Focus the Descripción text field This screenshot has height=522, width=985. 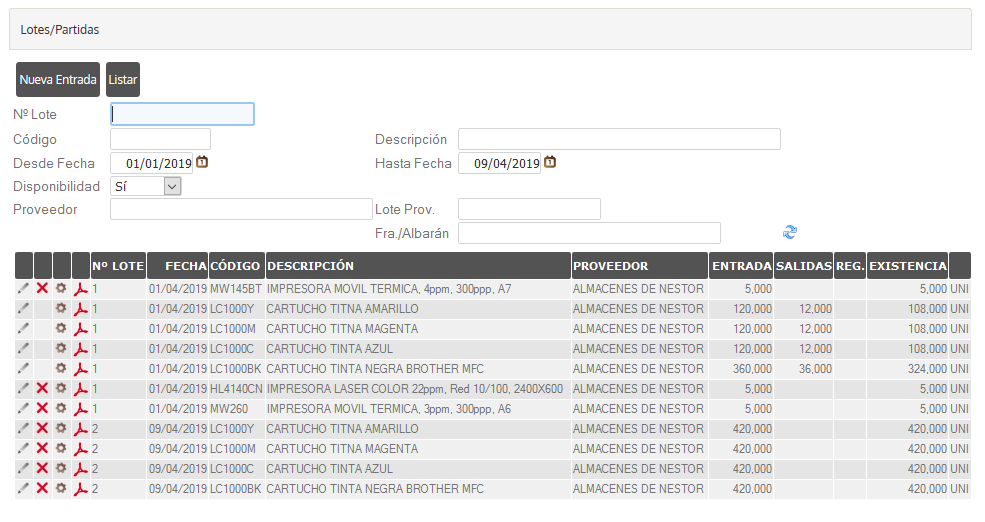[x=618, y=139]
